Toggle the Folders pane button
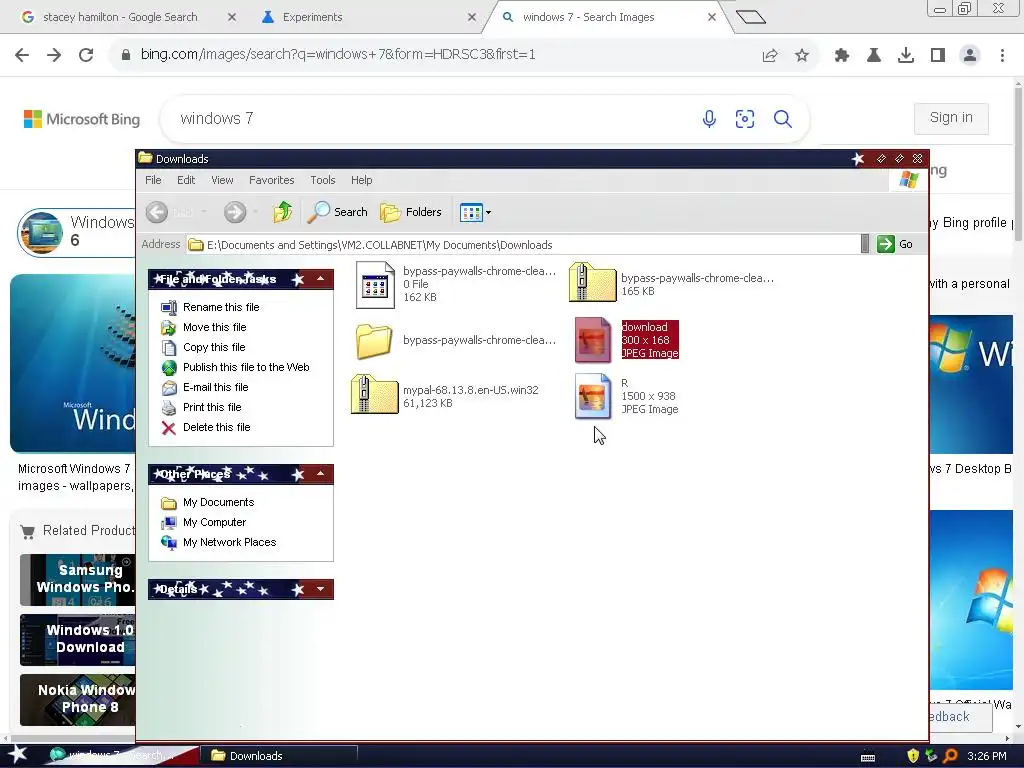Screen dimensions: 1024x768 (411, 212)
